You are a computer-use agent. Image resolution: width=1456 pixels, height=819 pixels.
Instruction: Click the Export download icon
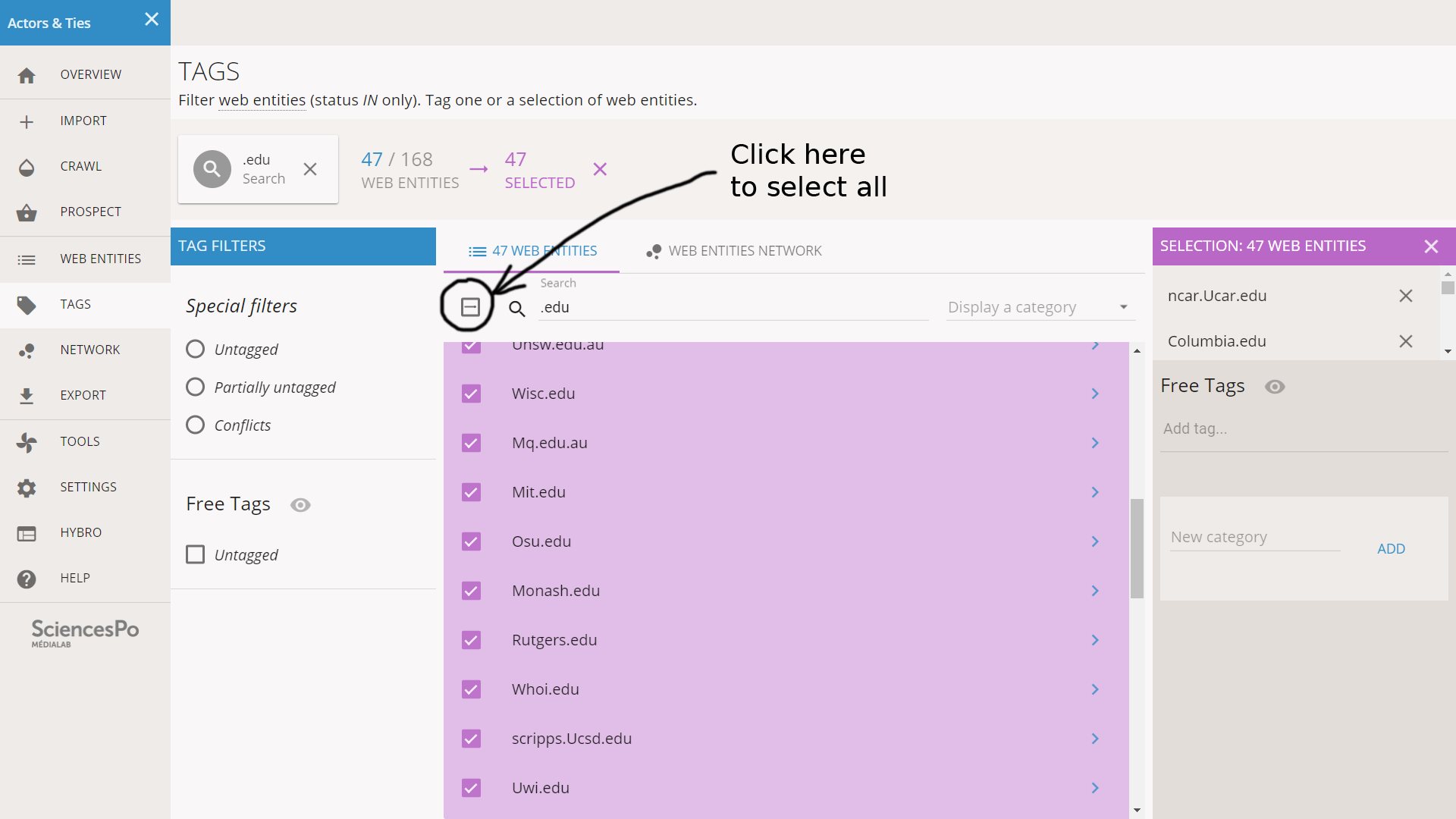point(27,396)
